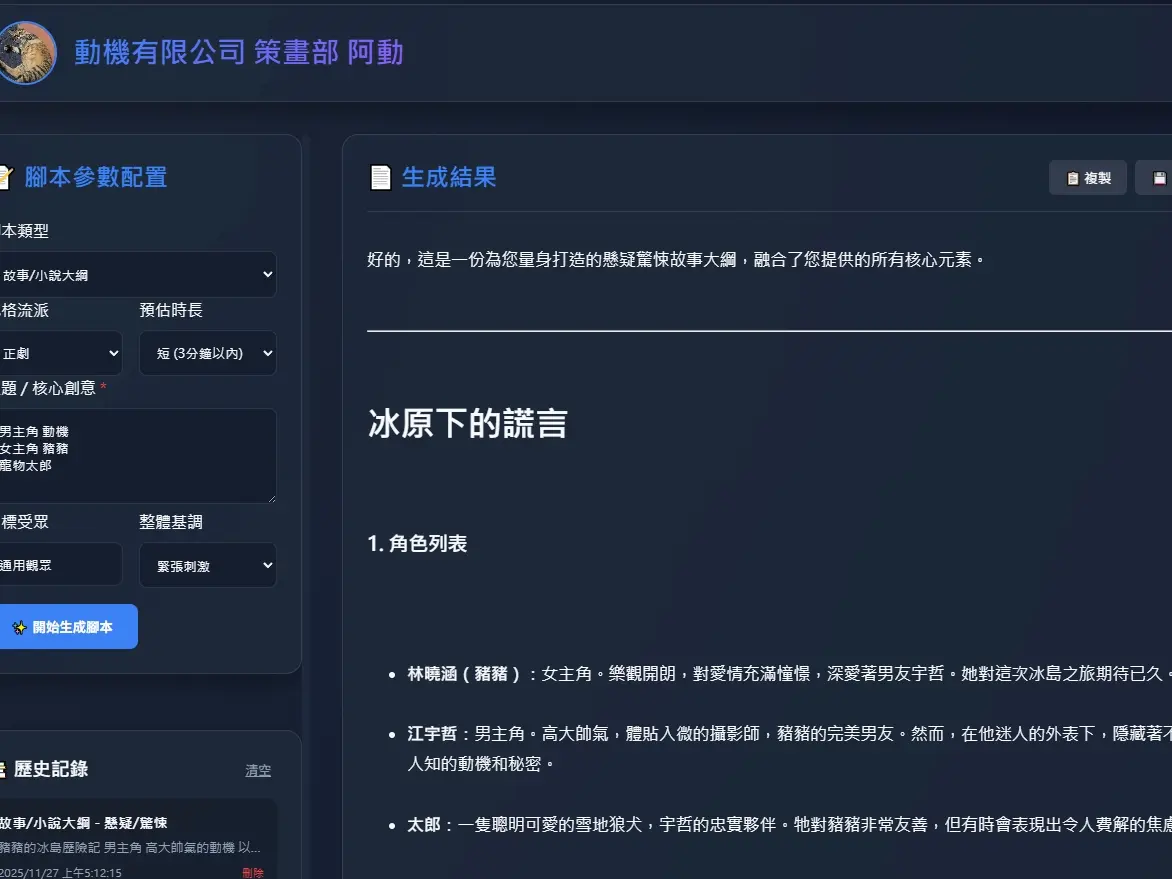The width and height of the screenshot is (1172, 879).
Task: Click the floppy disk save icon at top right
Action: click(x=1160, y=177)
